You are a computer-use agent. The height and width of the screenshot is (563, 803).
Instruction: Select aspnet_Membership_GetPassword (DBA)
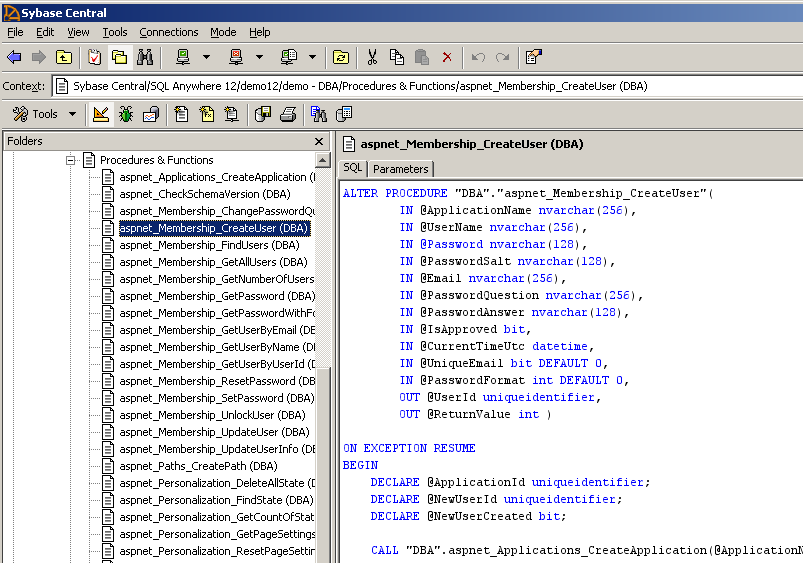[x=217, y=296]
